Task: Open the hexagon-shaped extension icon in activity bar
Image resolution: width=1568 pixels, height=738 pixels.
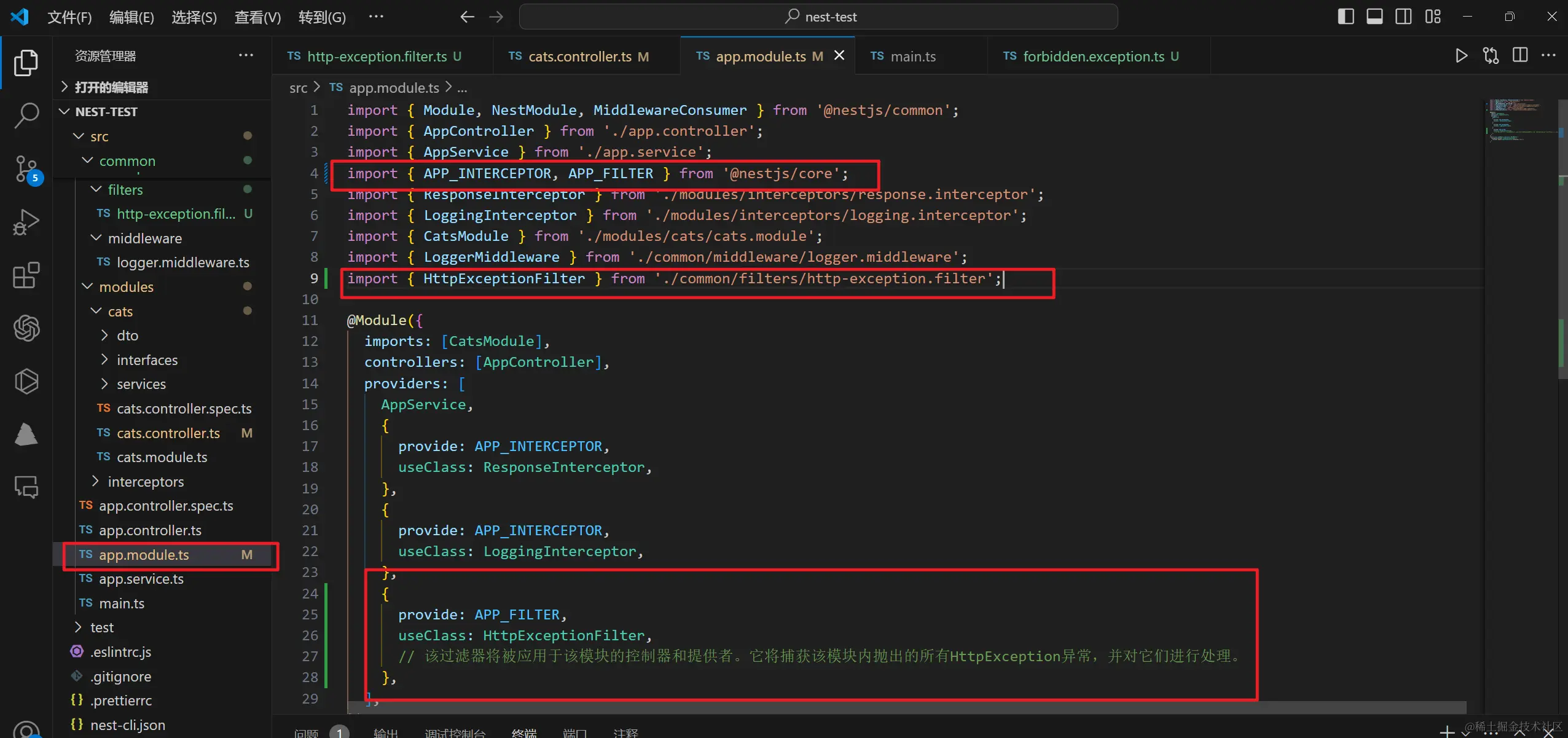Action: (x=26, y=382)
